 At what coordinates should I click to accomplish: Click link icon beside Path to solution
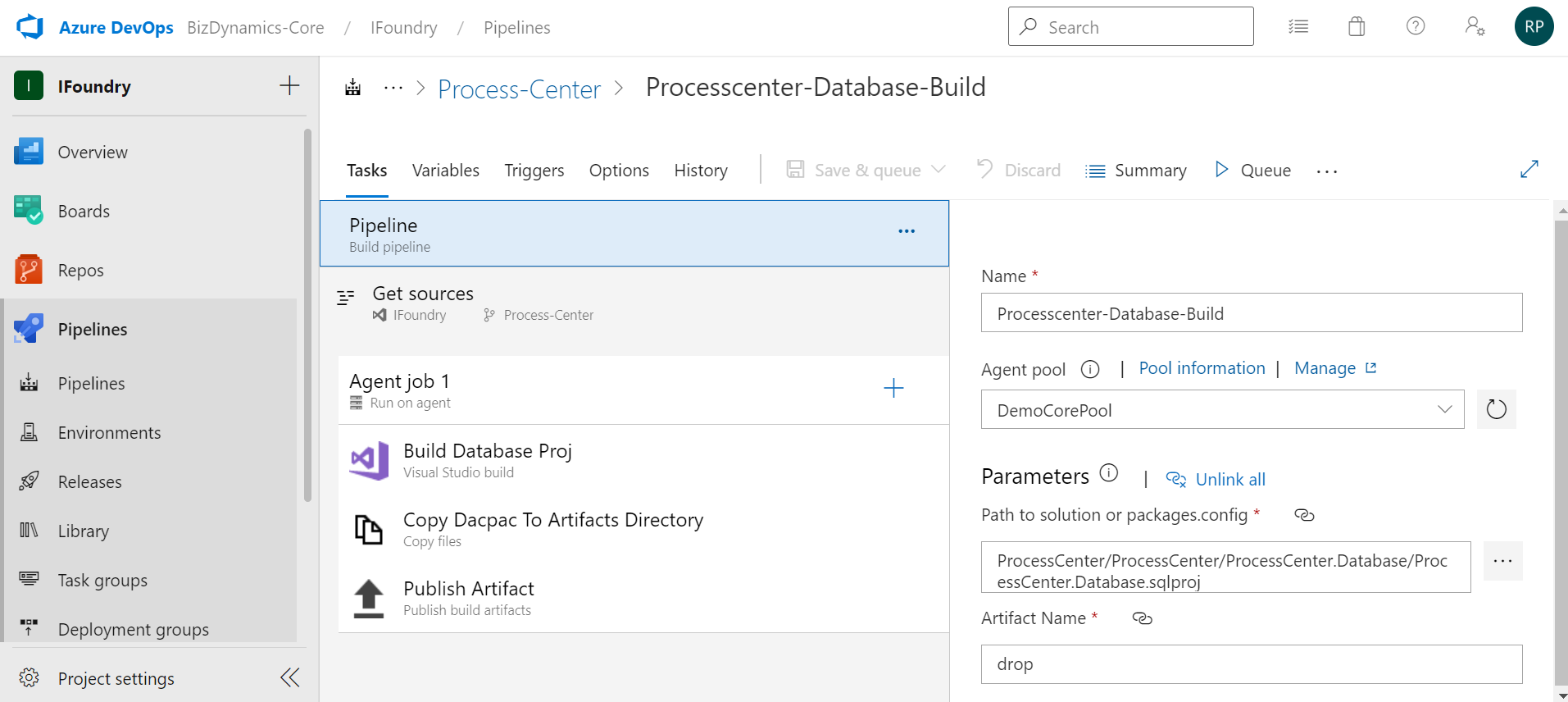click(1304, 515)
